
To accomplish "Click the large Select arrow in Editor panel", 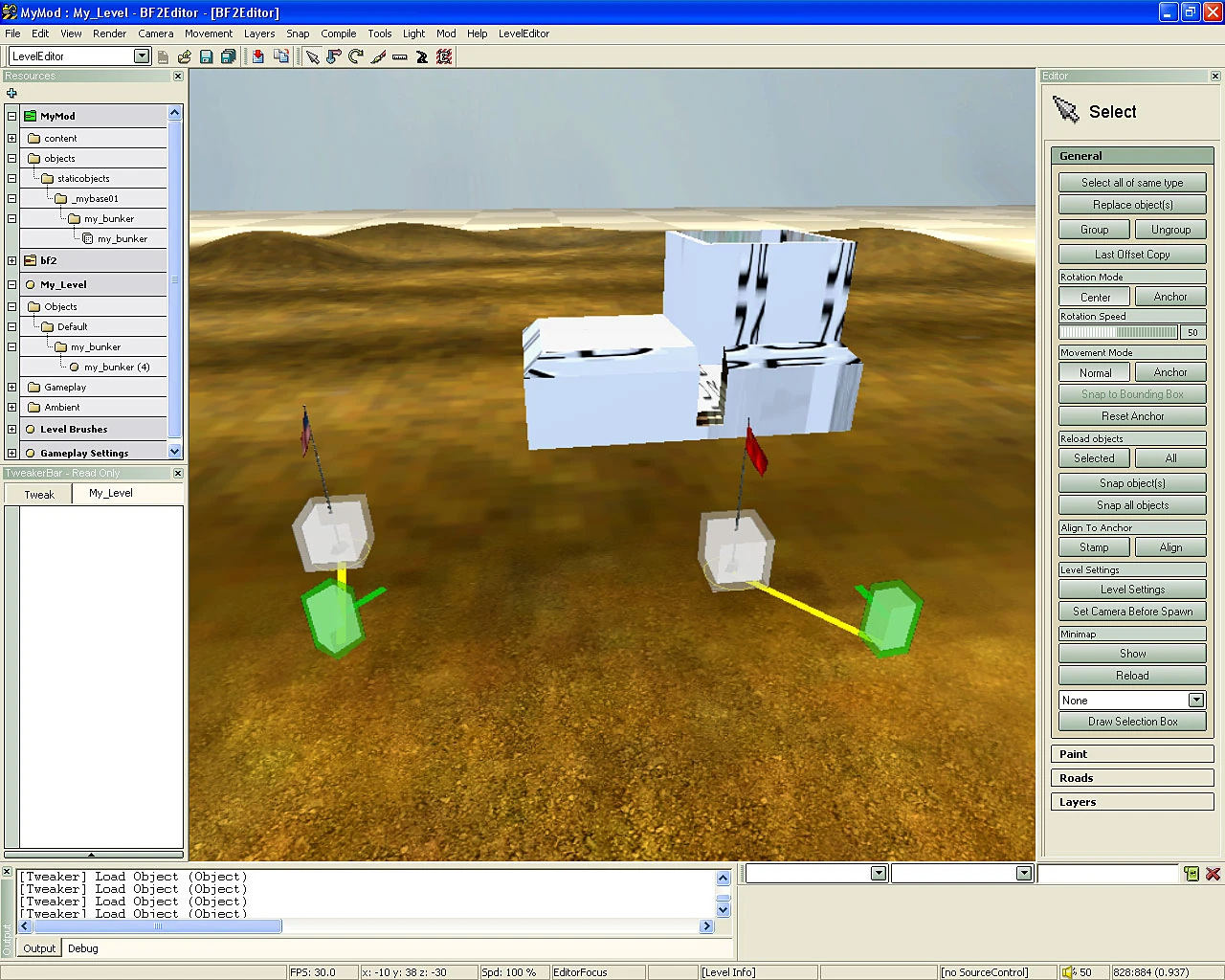I will tap(1065, 110).
